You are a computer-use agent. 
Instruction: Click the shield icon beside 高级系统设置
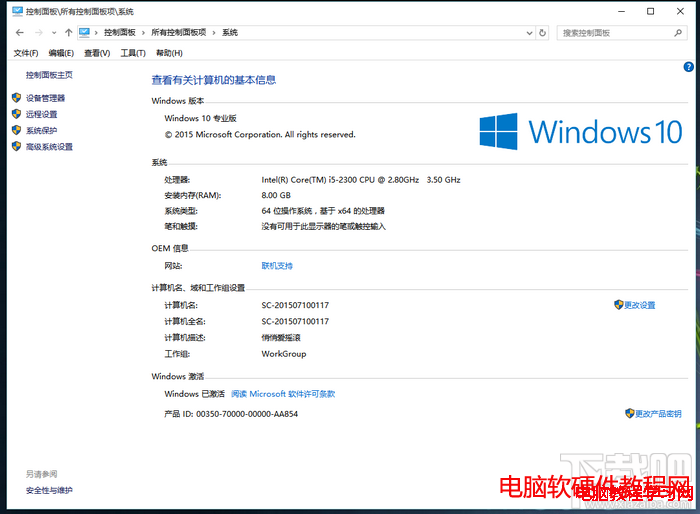pos(17,146)
